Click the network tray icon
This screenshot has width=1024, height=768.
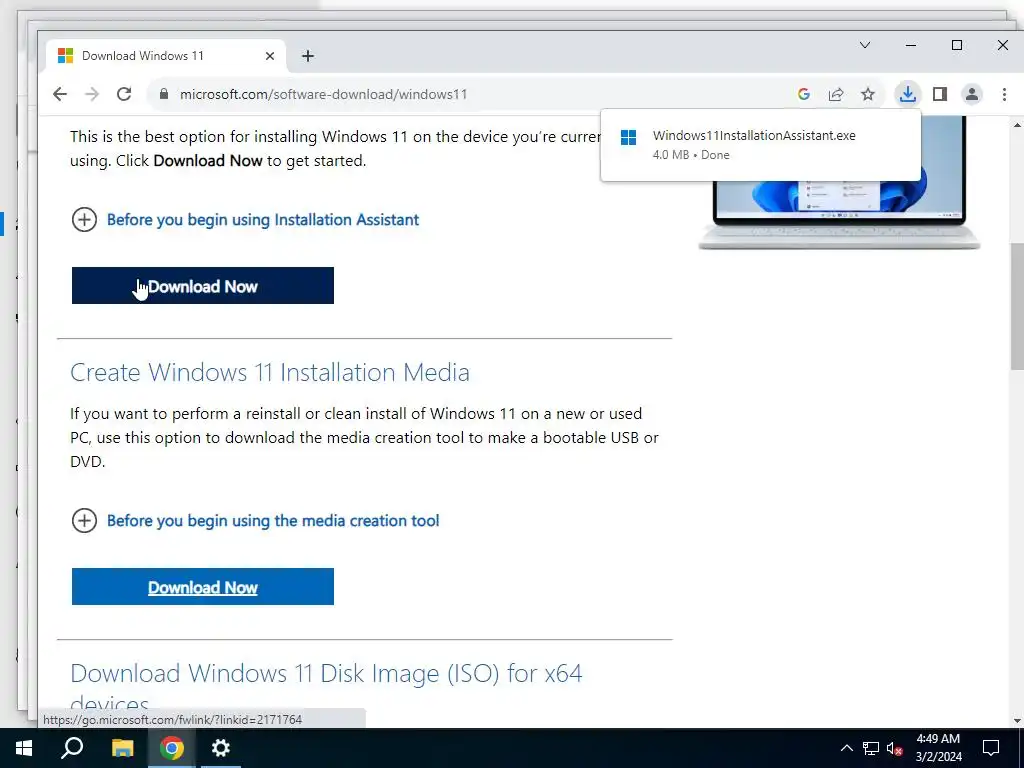tap(871, 748)
